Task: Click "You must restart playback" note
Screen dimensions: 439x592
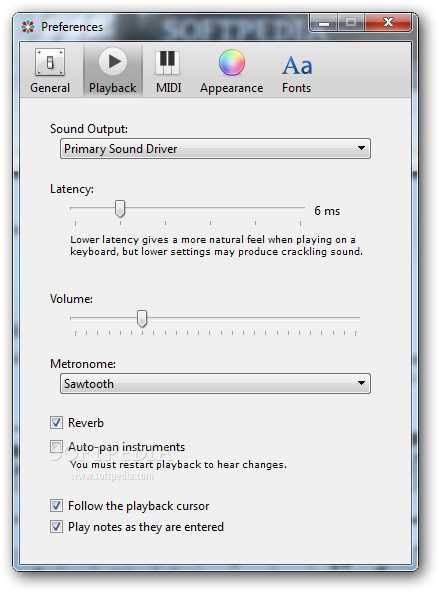Action: 178,464
